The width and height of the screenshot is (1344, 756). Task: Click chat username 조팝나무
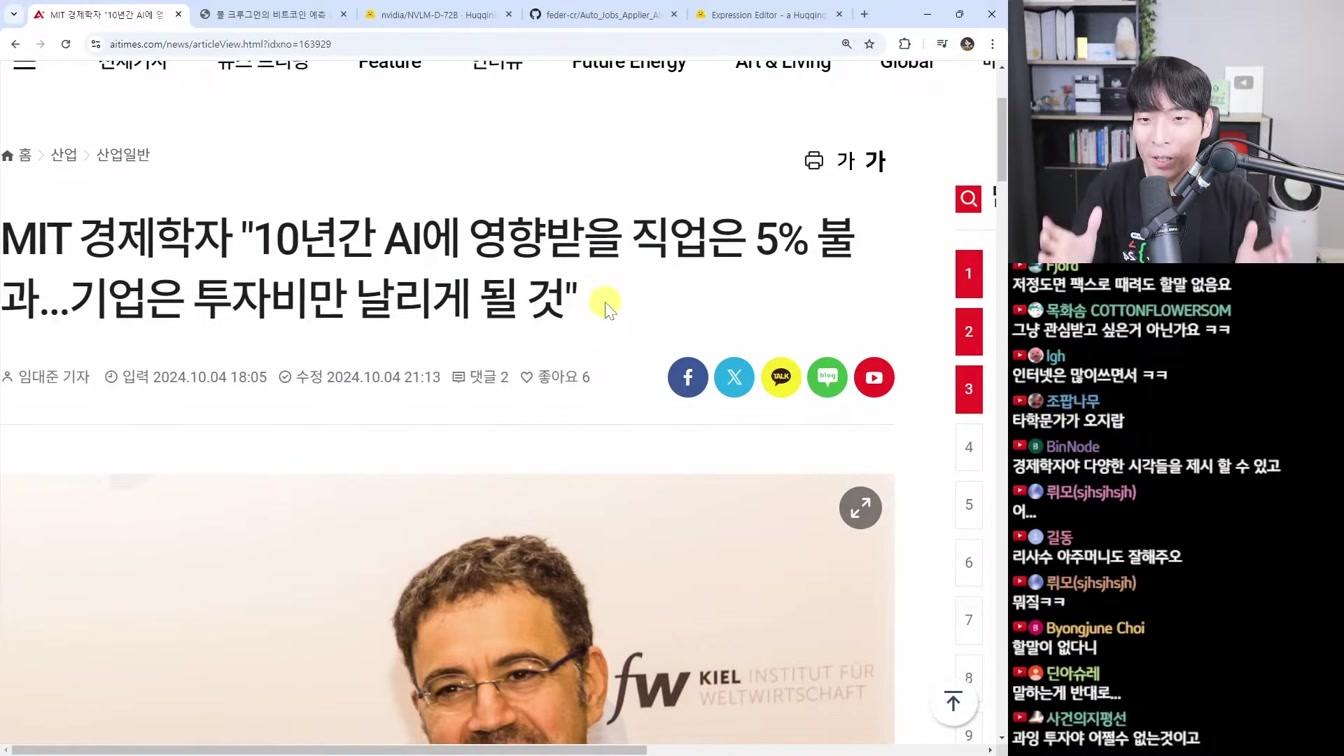click(x=1073, y=401)
